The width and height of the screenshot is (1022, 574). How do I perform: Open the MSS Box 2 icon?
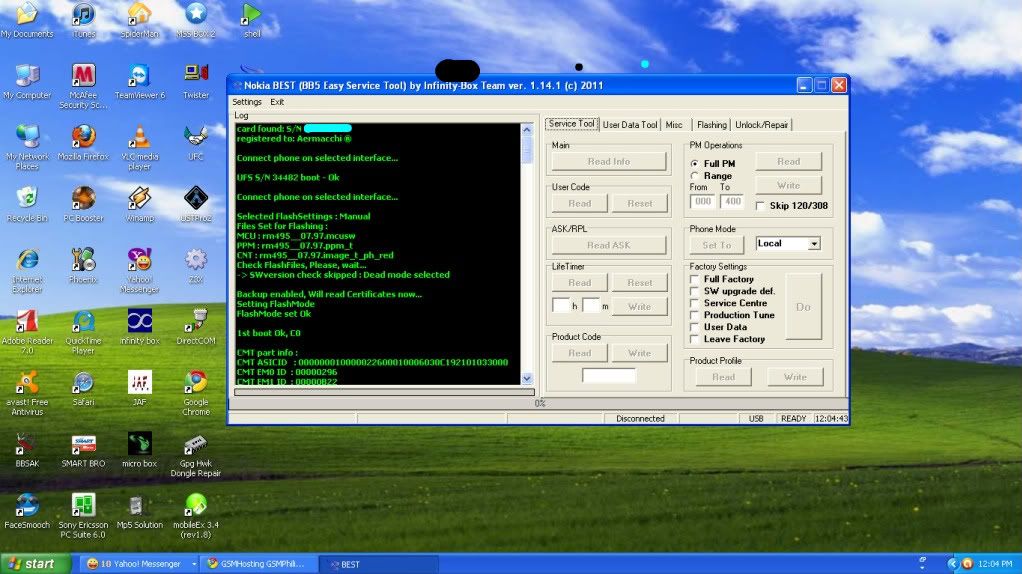pos(196,15)
